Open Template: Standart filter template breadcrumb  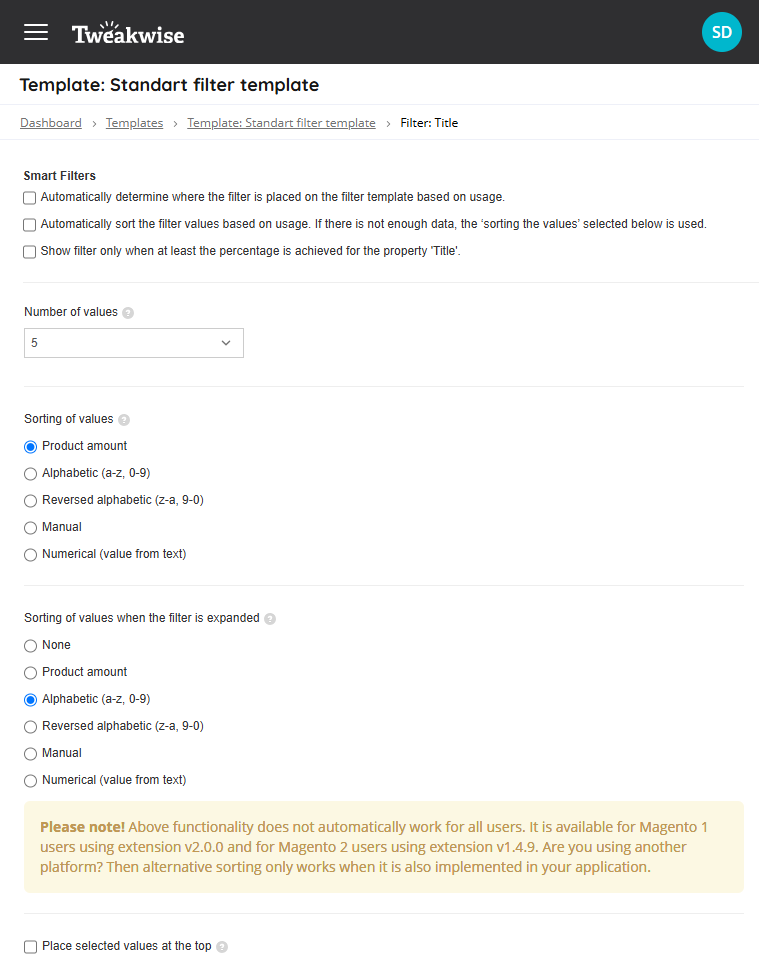click(281, 123)
